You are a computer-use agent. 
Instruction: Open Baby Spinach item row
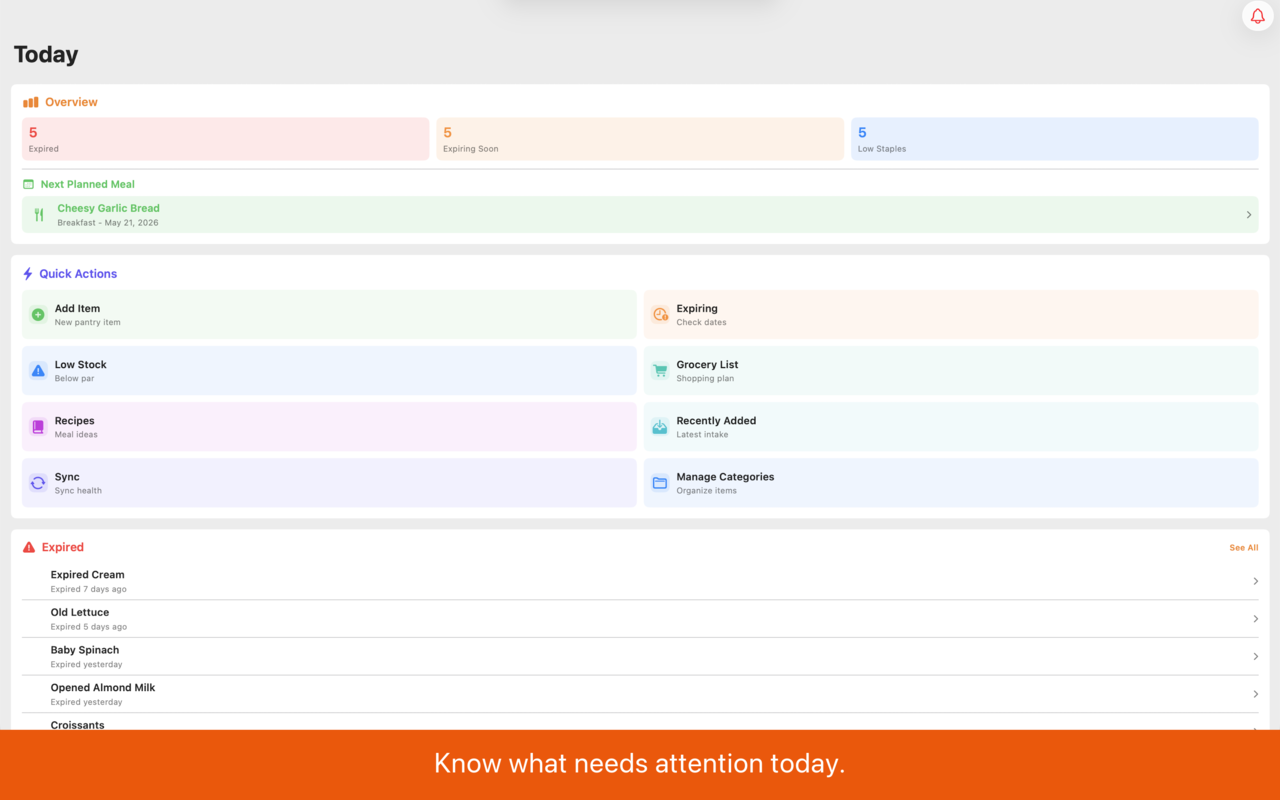click(x=640, y=657)
